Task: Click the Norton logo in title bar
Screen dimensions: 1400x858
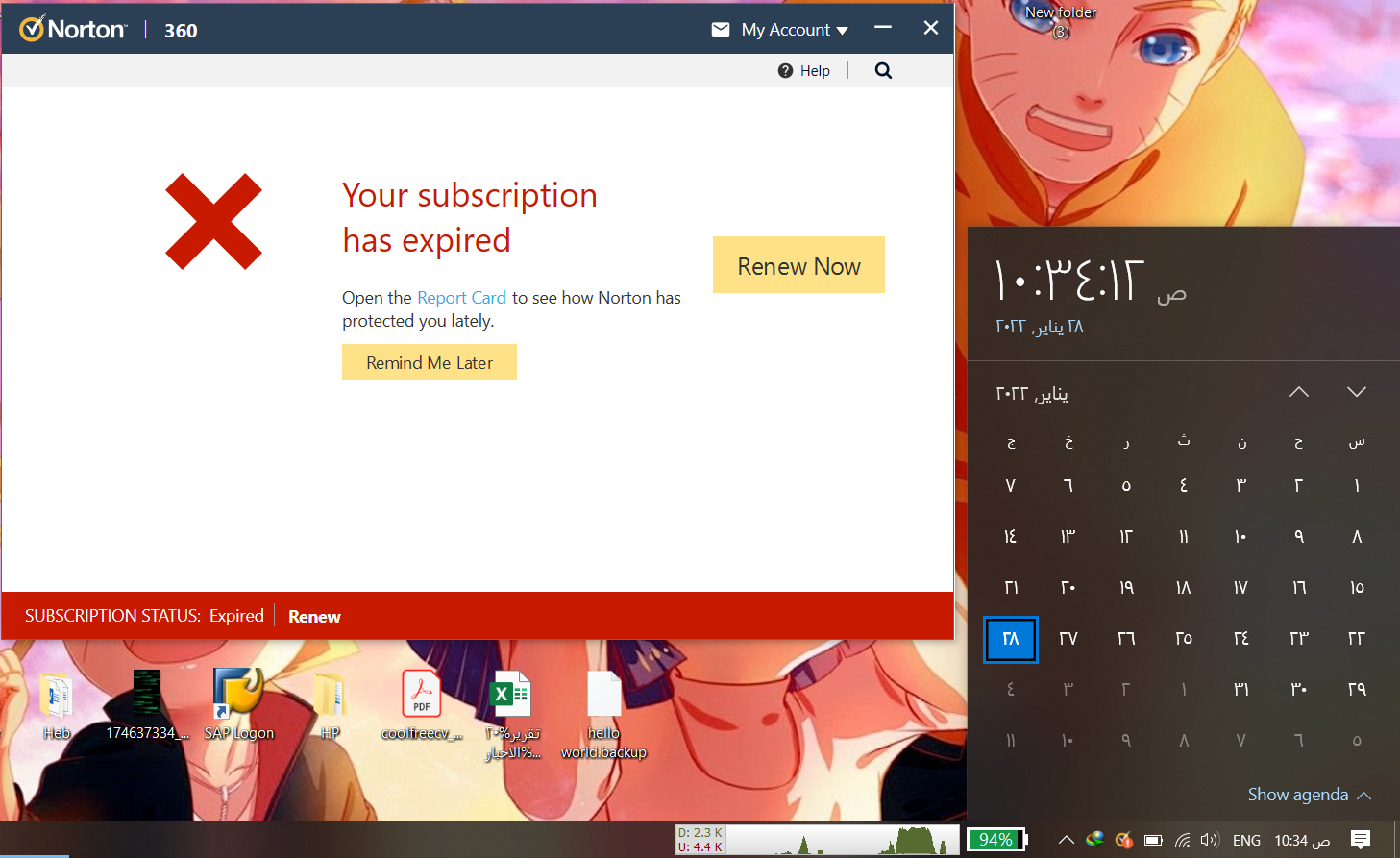Action: click(73, 30)
